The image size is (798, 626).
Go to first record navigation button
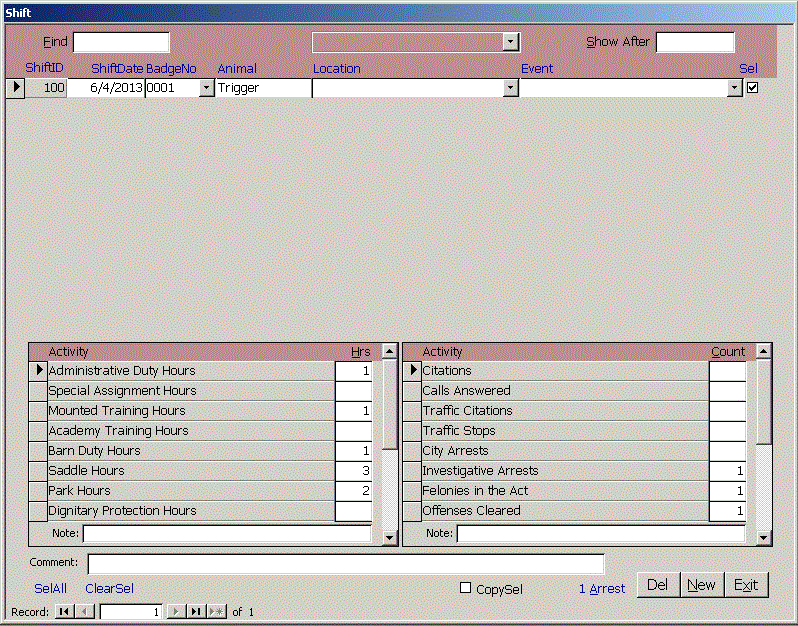(65, 611)
